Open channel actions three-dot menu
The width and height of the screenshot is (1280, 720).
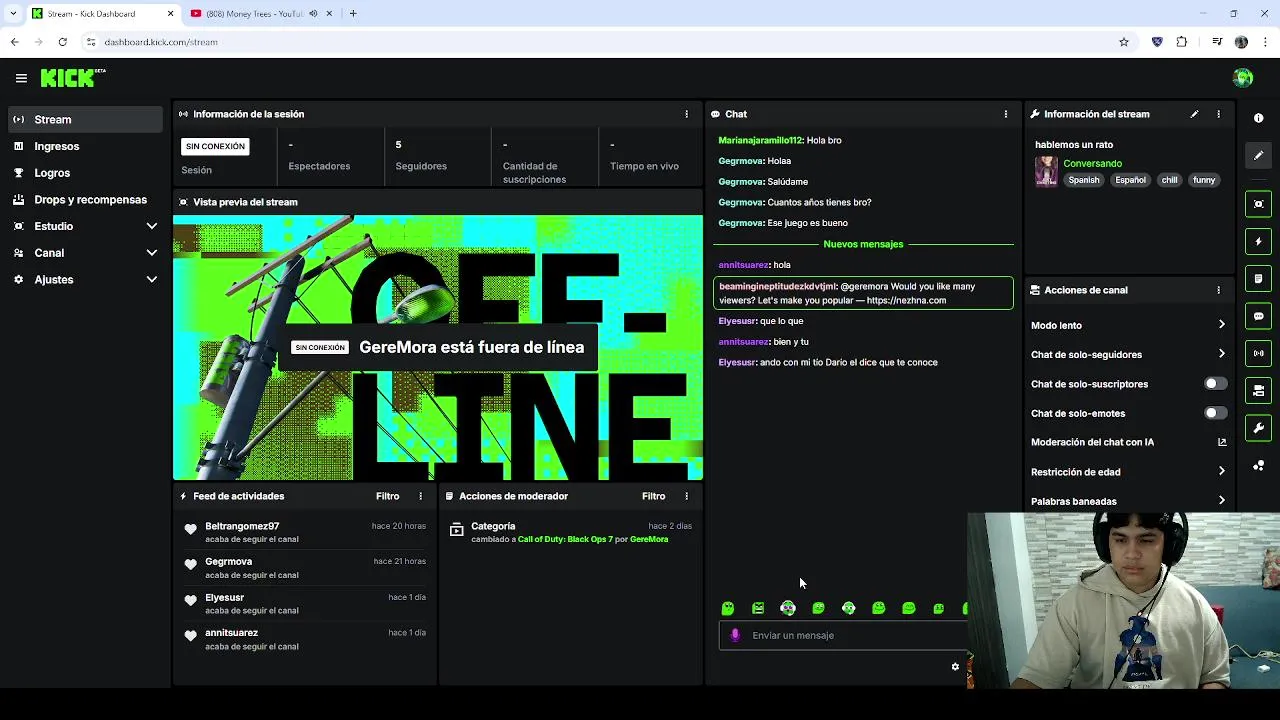(1218, 290)
